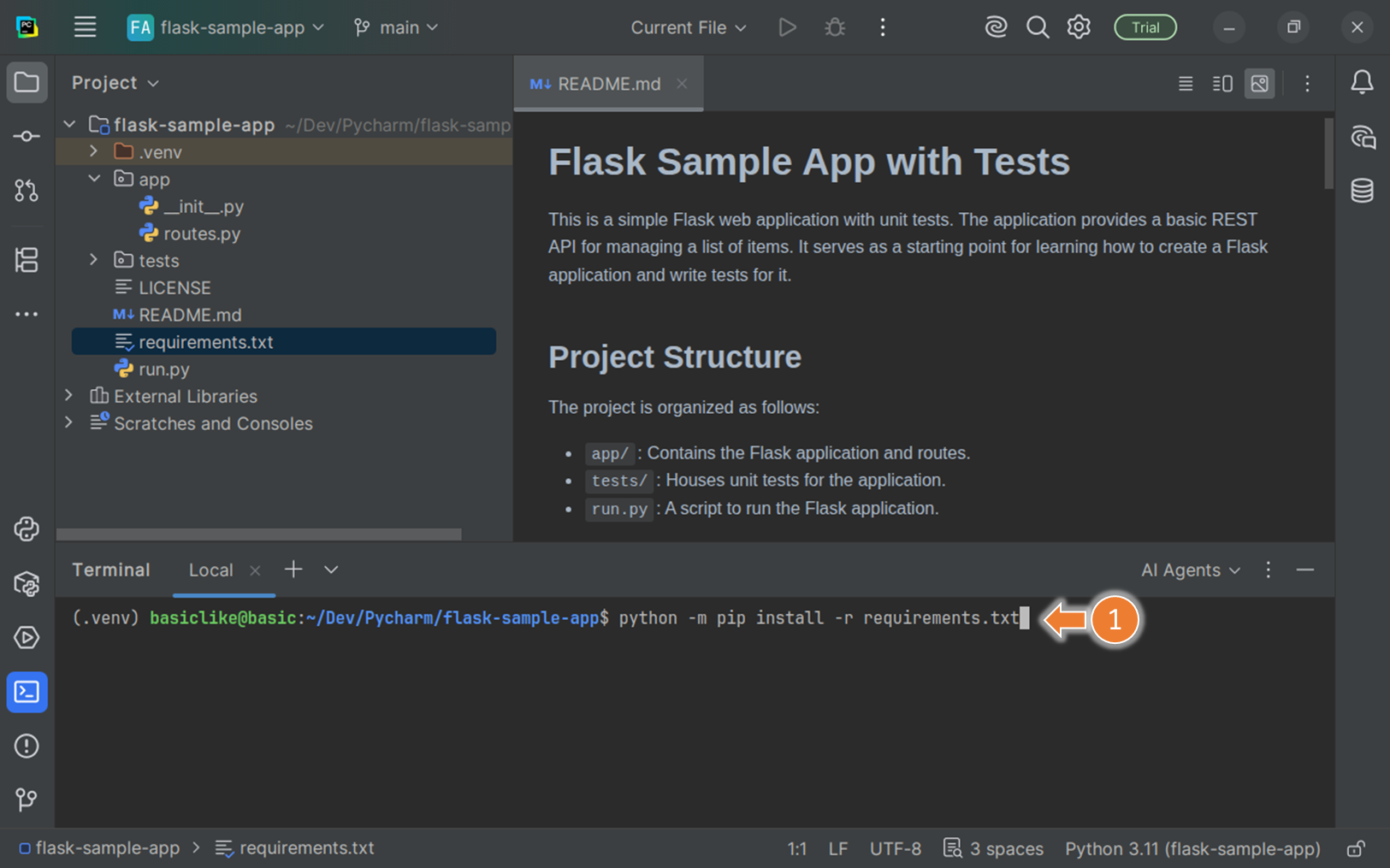Change file encoding UTF-8

click(x=896, y=849)
